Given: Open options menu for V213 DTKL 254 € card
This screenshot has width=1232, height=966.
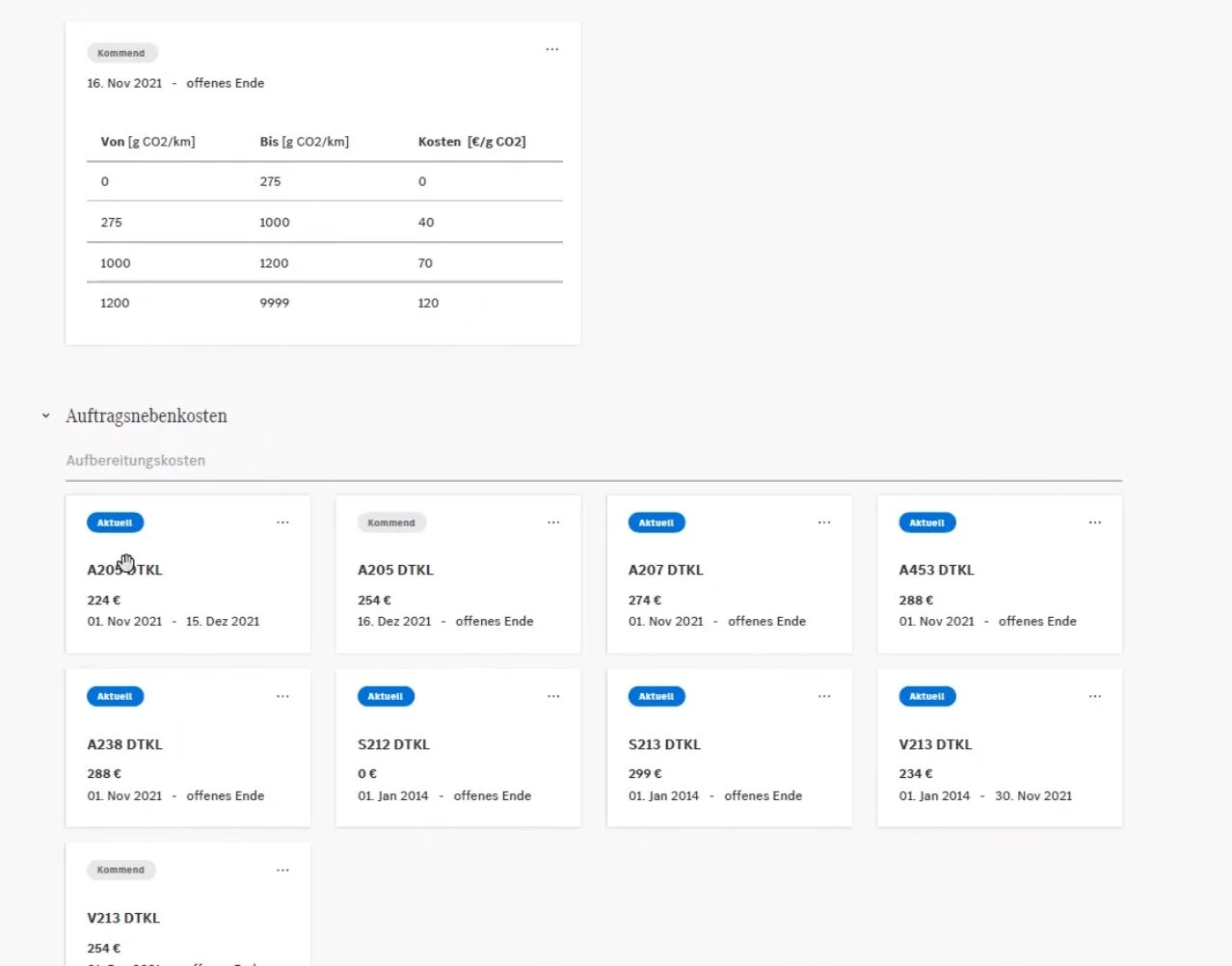Looking at the screenshot, I should 282,871.
